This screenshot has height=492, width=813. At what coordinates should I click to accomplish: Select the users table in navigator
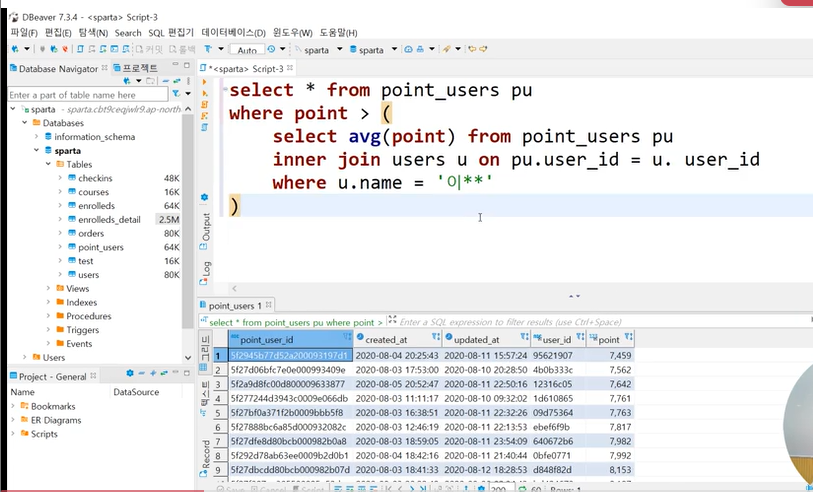(x=88, y=275)
